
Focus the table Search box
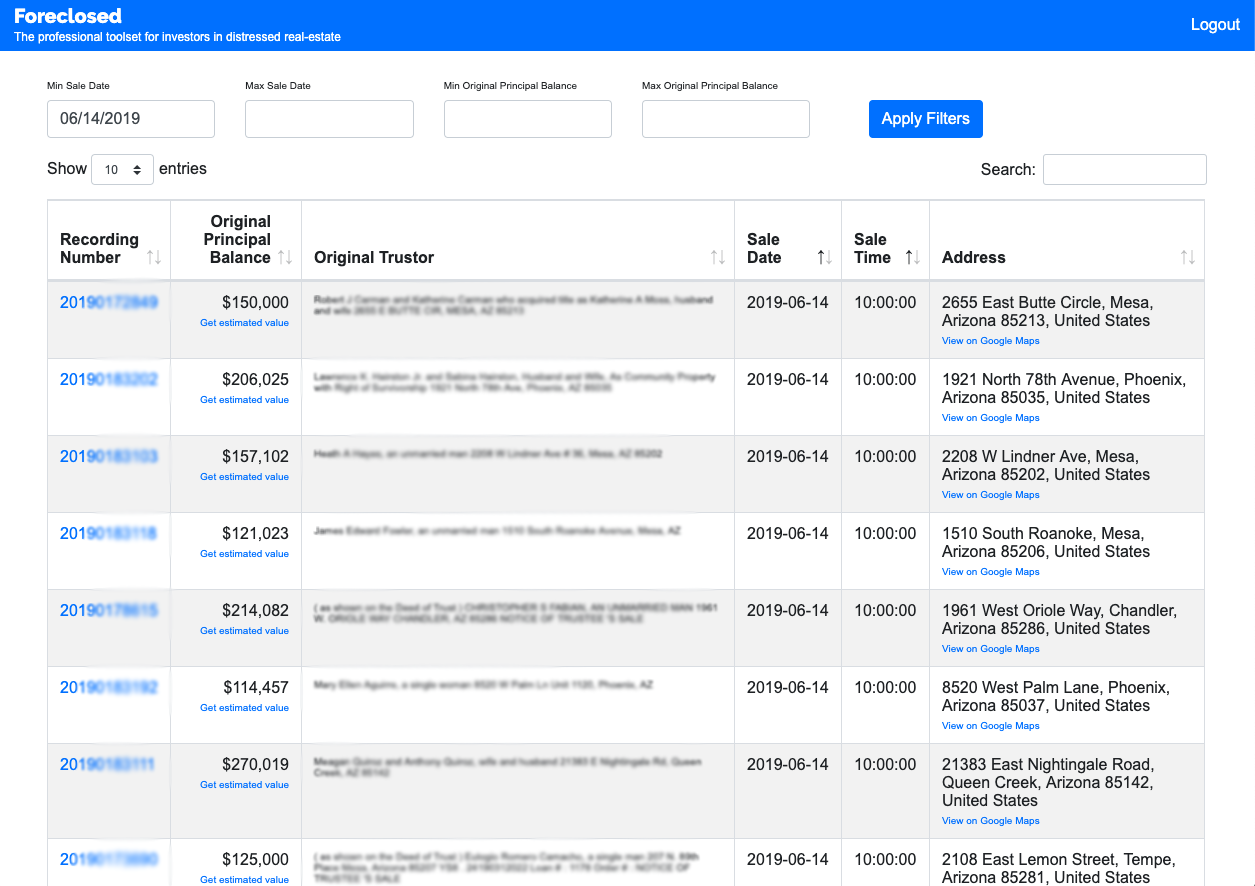point(1124,169)
